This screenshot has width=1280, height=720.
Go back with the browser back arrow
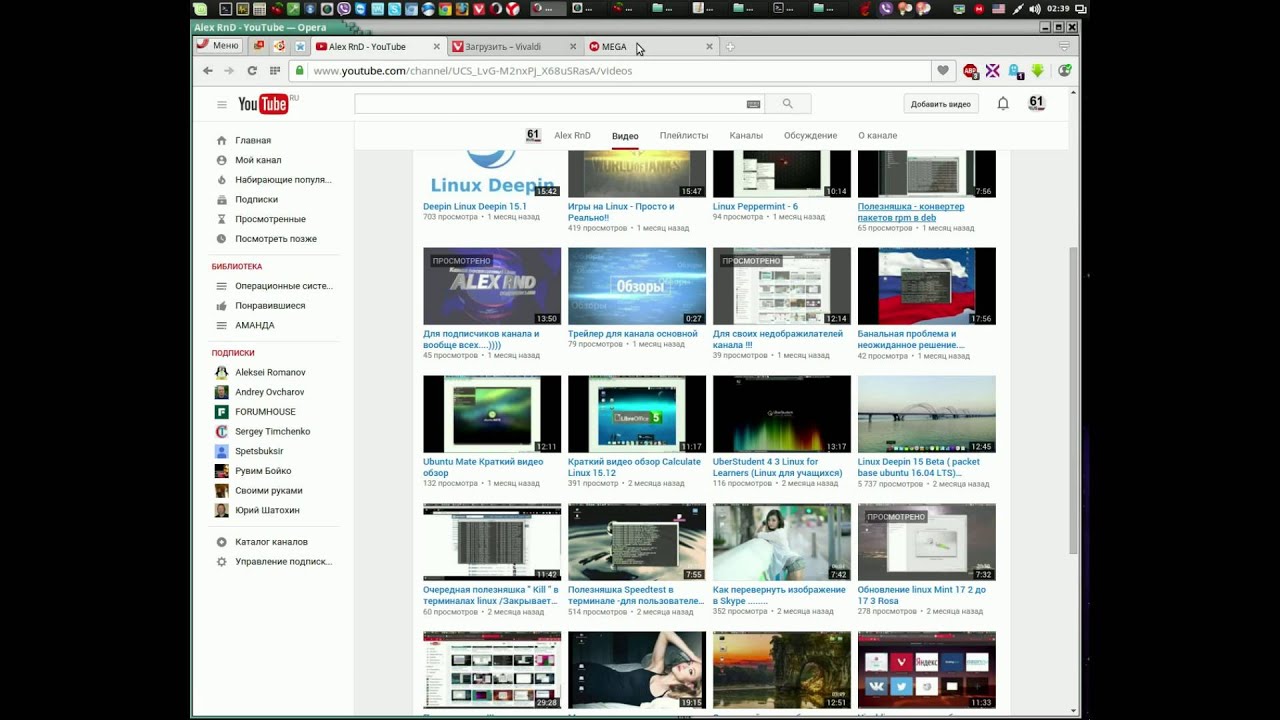[x=207, y=71]
